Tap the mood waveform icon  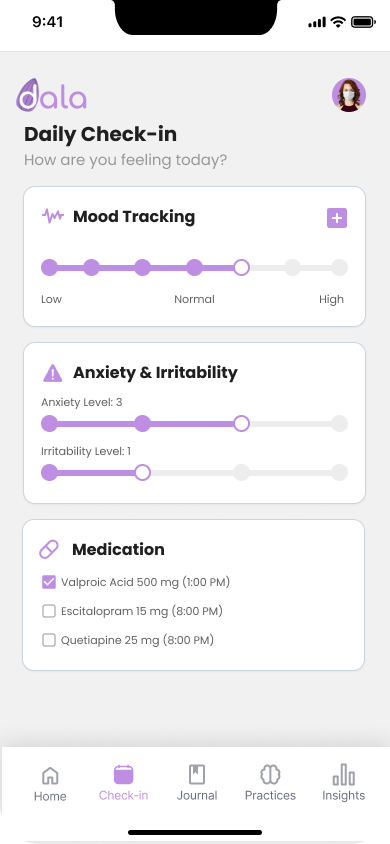pyautogui.click(x=53, y=216)
